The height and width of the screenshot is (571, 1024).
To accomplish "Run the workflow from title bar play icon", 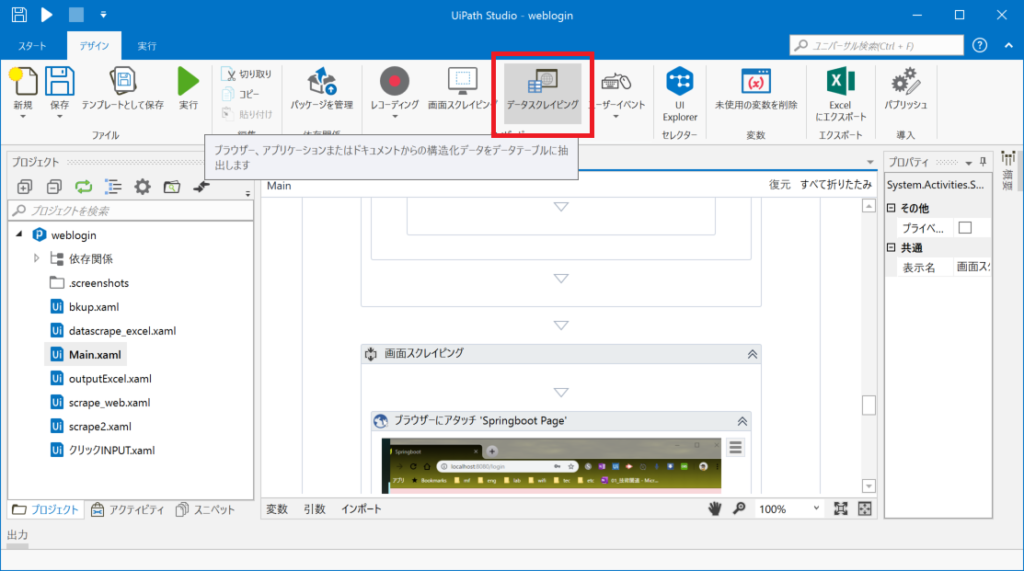I will pyautogui.click(x=47, y=14).
